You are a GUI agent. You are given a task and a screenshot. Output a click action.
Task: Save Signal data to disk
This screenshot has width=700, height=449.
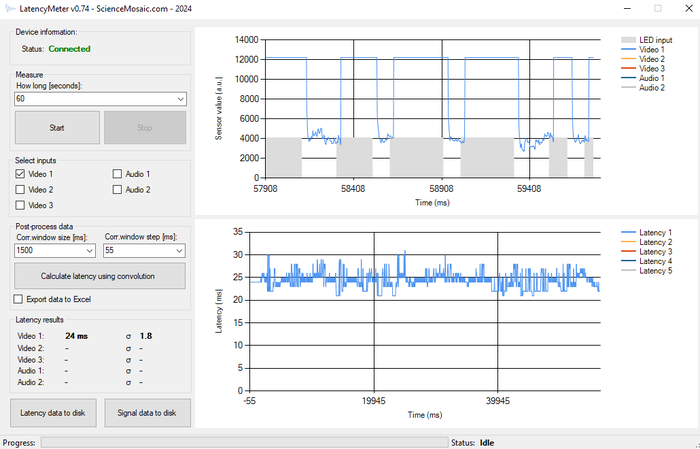pos(147,413)
